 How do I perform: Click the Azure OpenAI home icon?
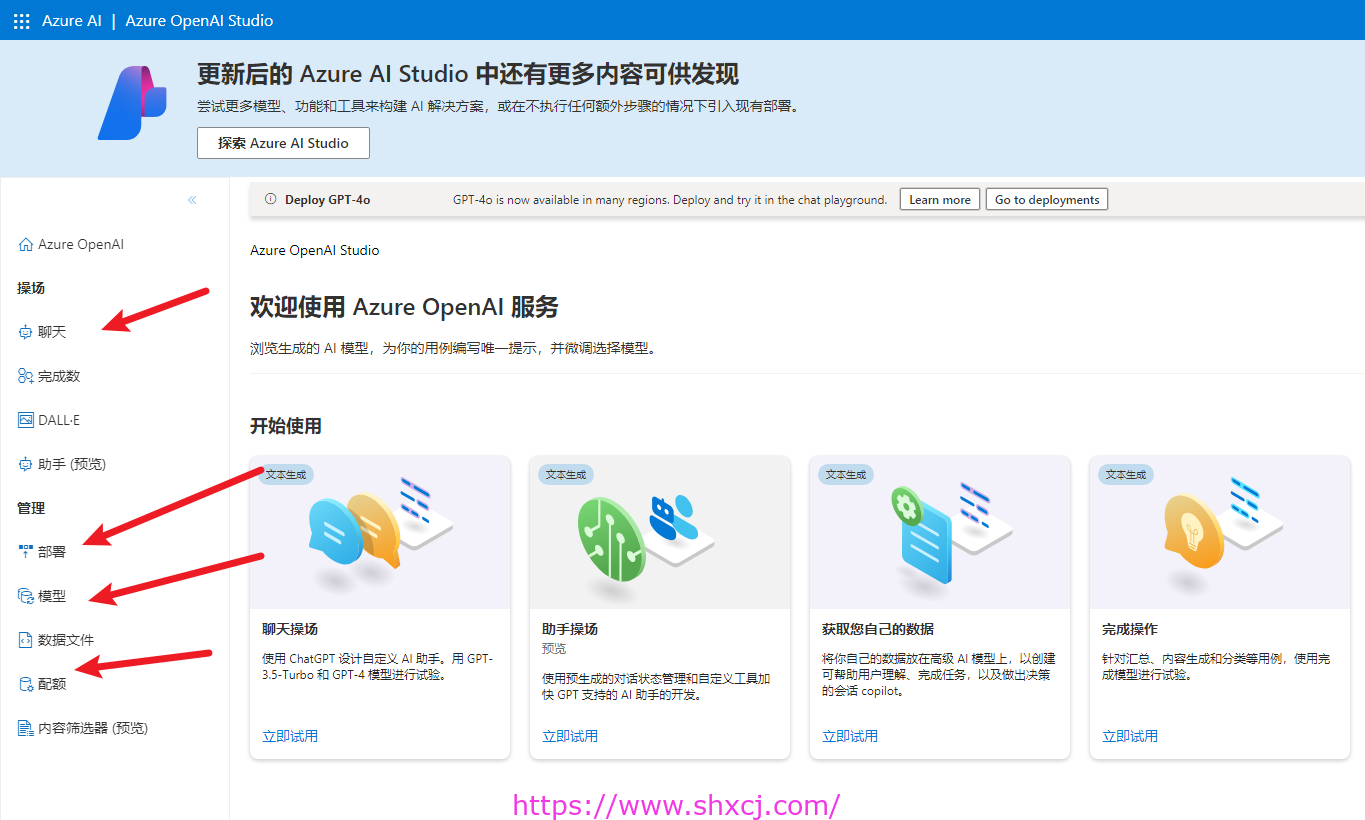[26, 244]
